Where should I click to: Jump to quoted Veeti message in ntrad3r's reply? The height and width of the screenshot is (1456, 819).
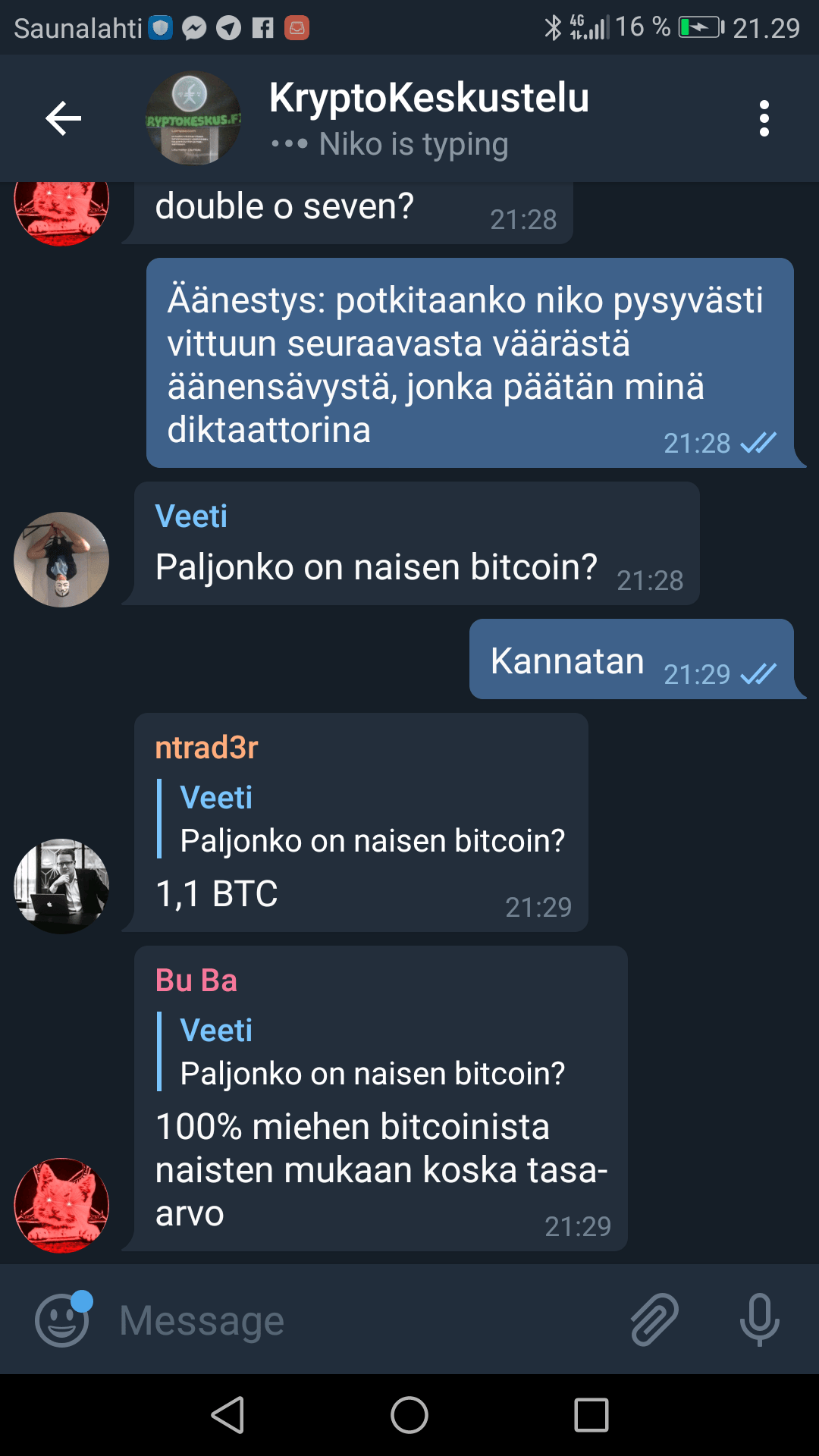tap(362, 819)
